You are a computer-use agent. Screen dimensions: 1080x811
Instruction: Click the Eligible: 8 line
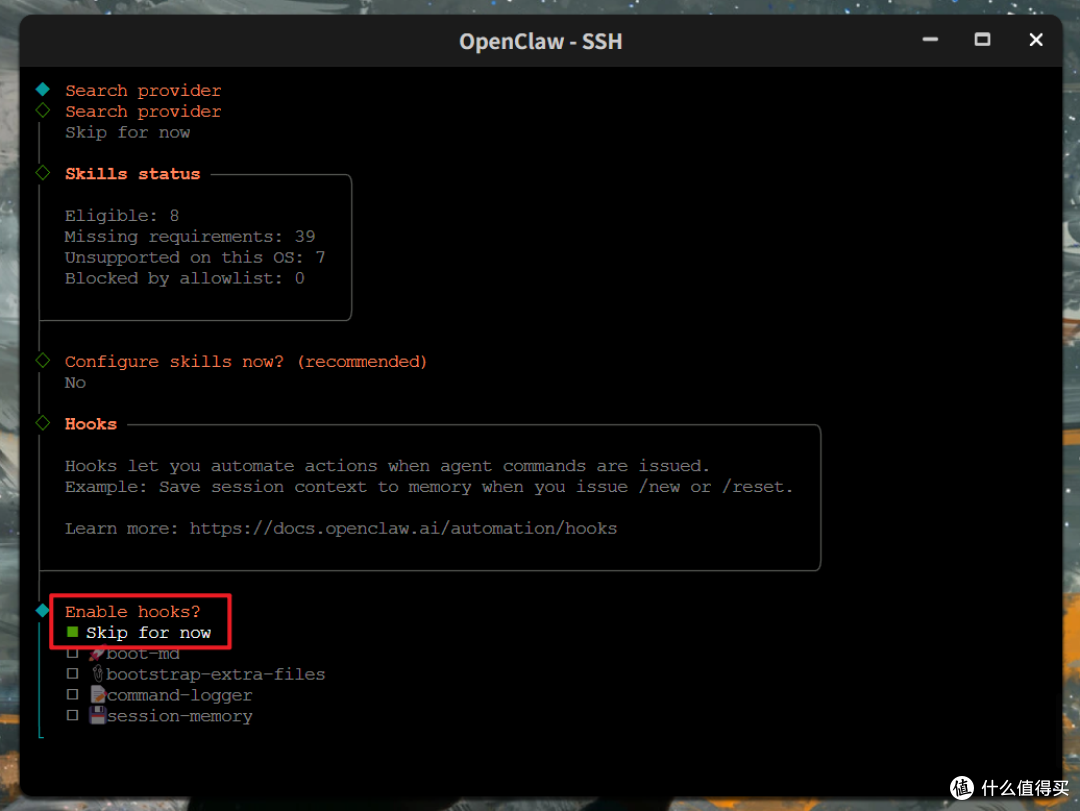click(122, 216)
